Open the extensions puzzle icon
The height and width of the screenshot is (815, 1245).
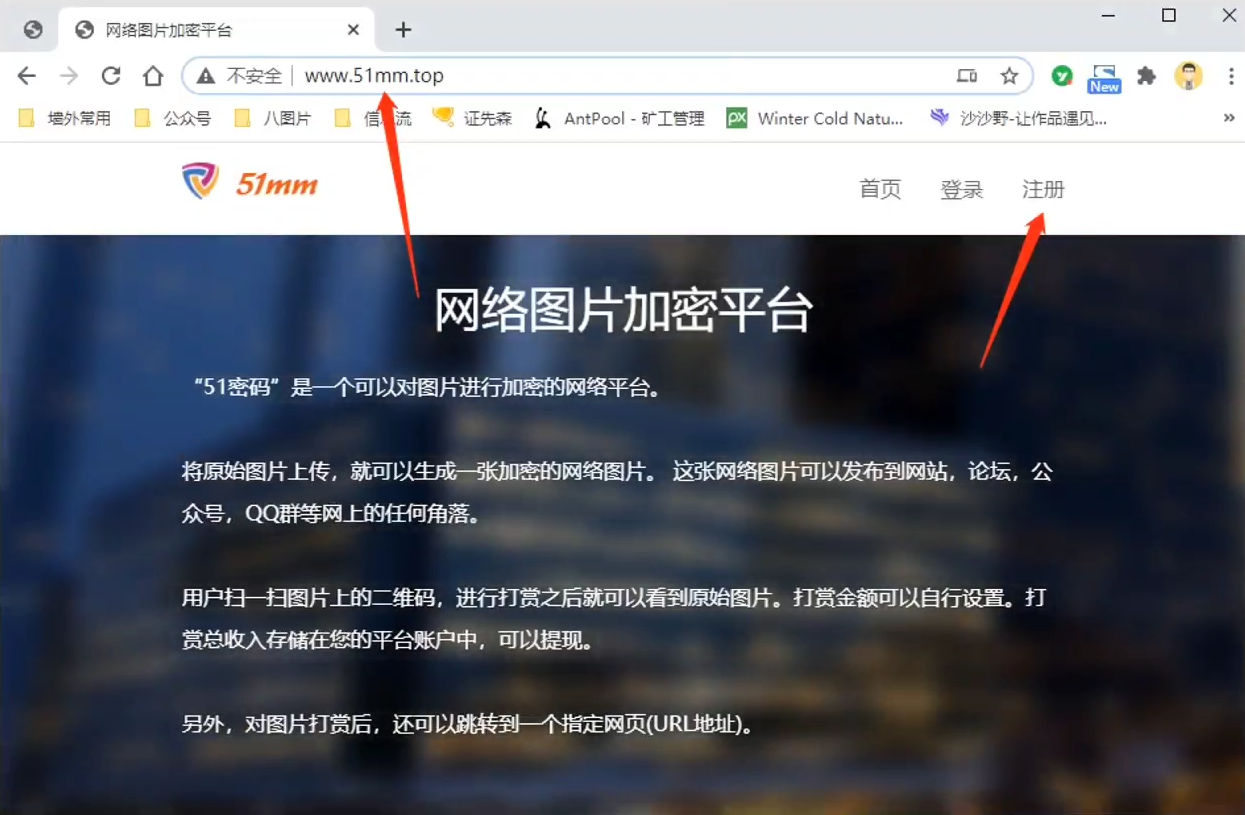point(1147,76)
